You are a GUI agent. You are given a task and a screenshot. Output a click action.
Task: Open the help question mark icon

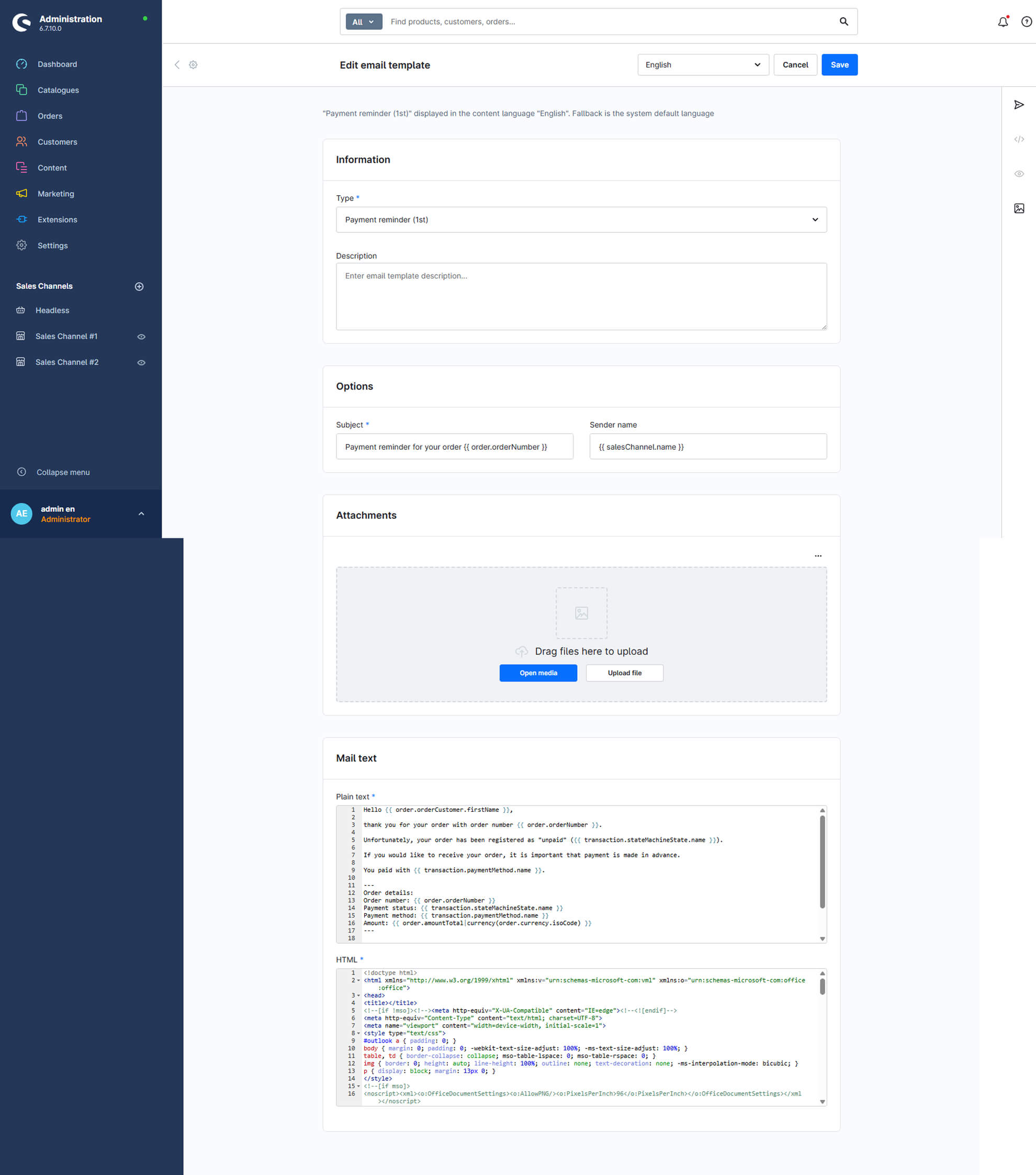click(1026, 22)
